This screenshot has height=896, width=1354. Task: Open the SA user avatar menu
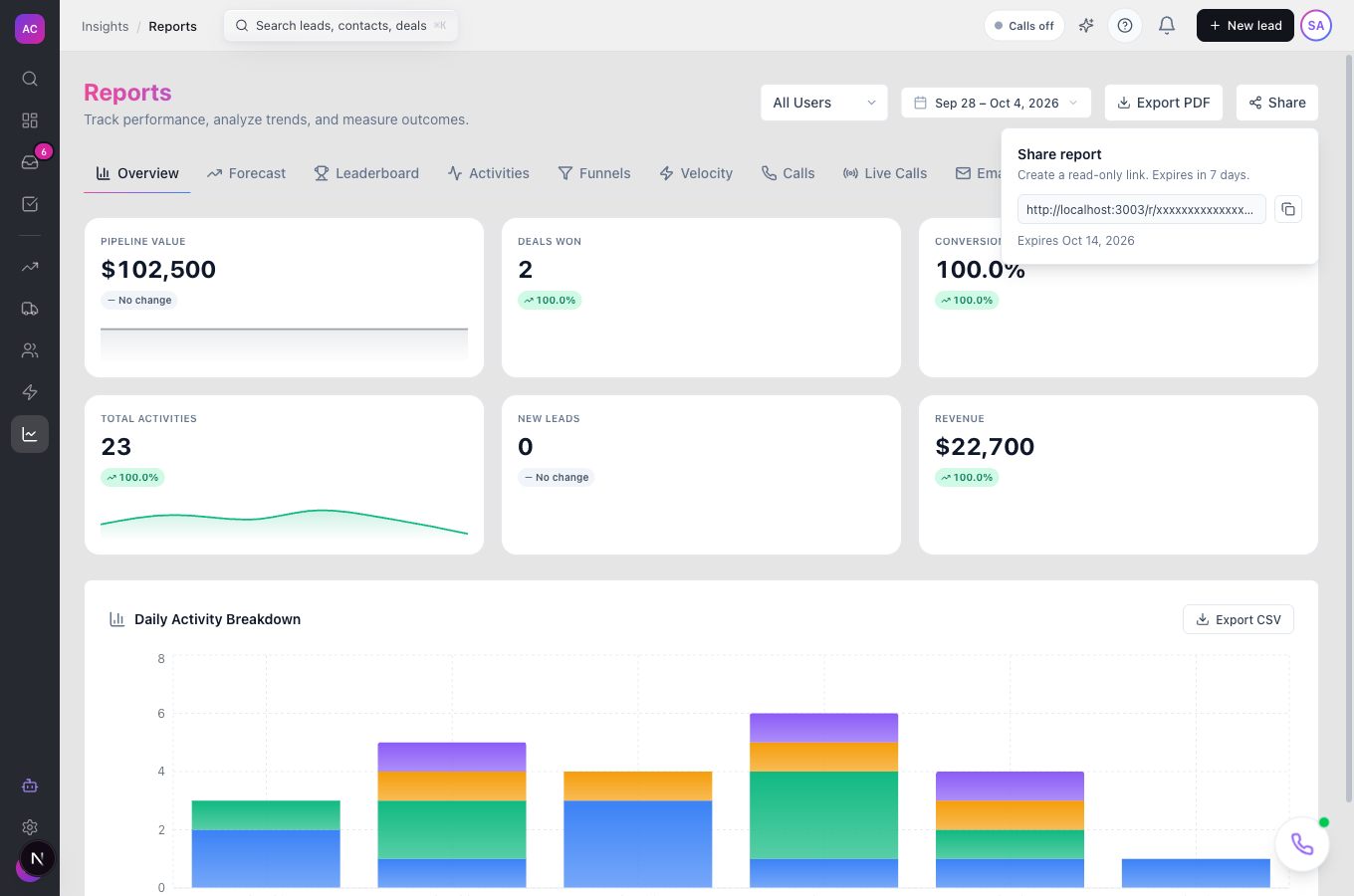1316,26
